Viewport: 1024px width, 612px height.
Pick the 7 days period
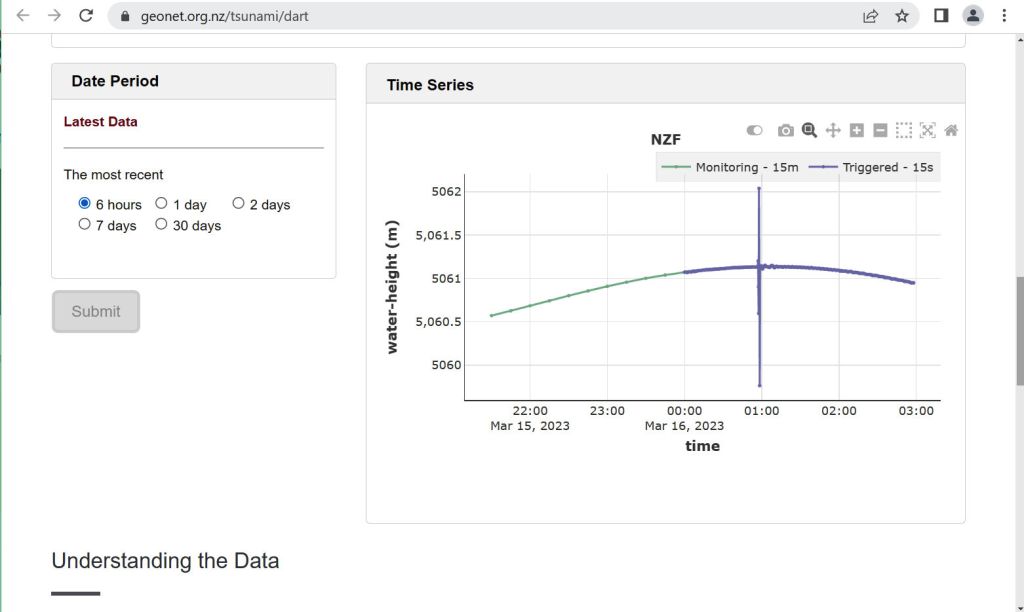[x=85, y=225]
